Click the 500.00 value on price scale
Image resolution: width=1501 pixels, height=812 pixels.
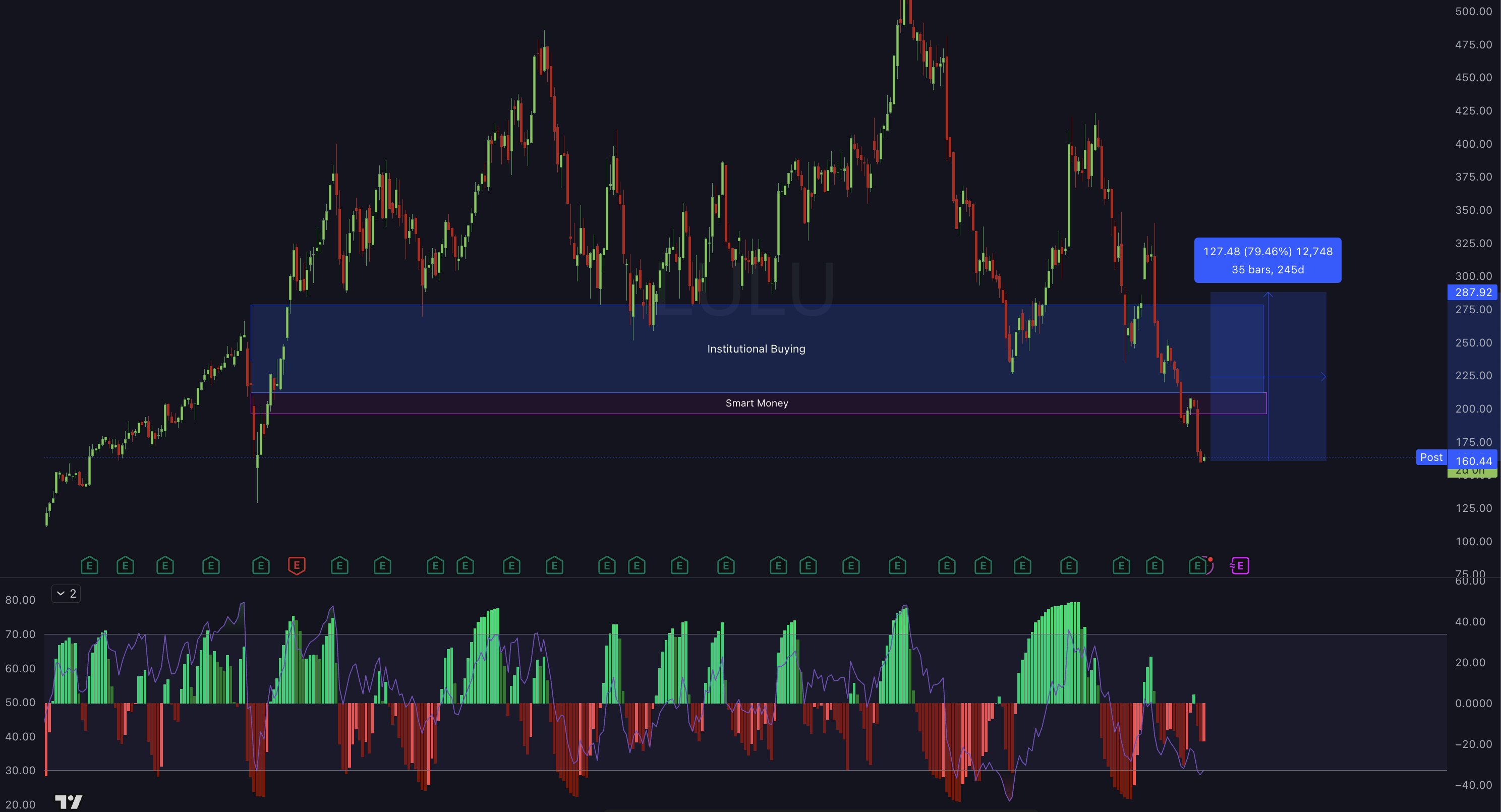click(x=1473, y=12)
